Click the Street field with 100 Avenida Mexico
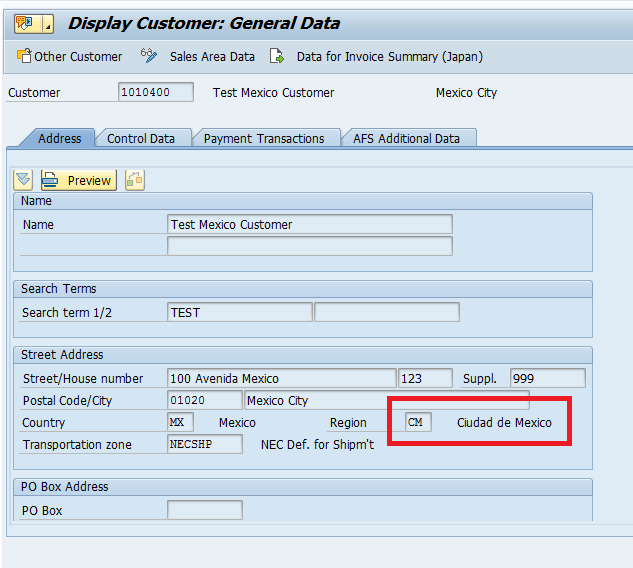 (282, 379)
